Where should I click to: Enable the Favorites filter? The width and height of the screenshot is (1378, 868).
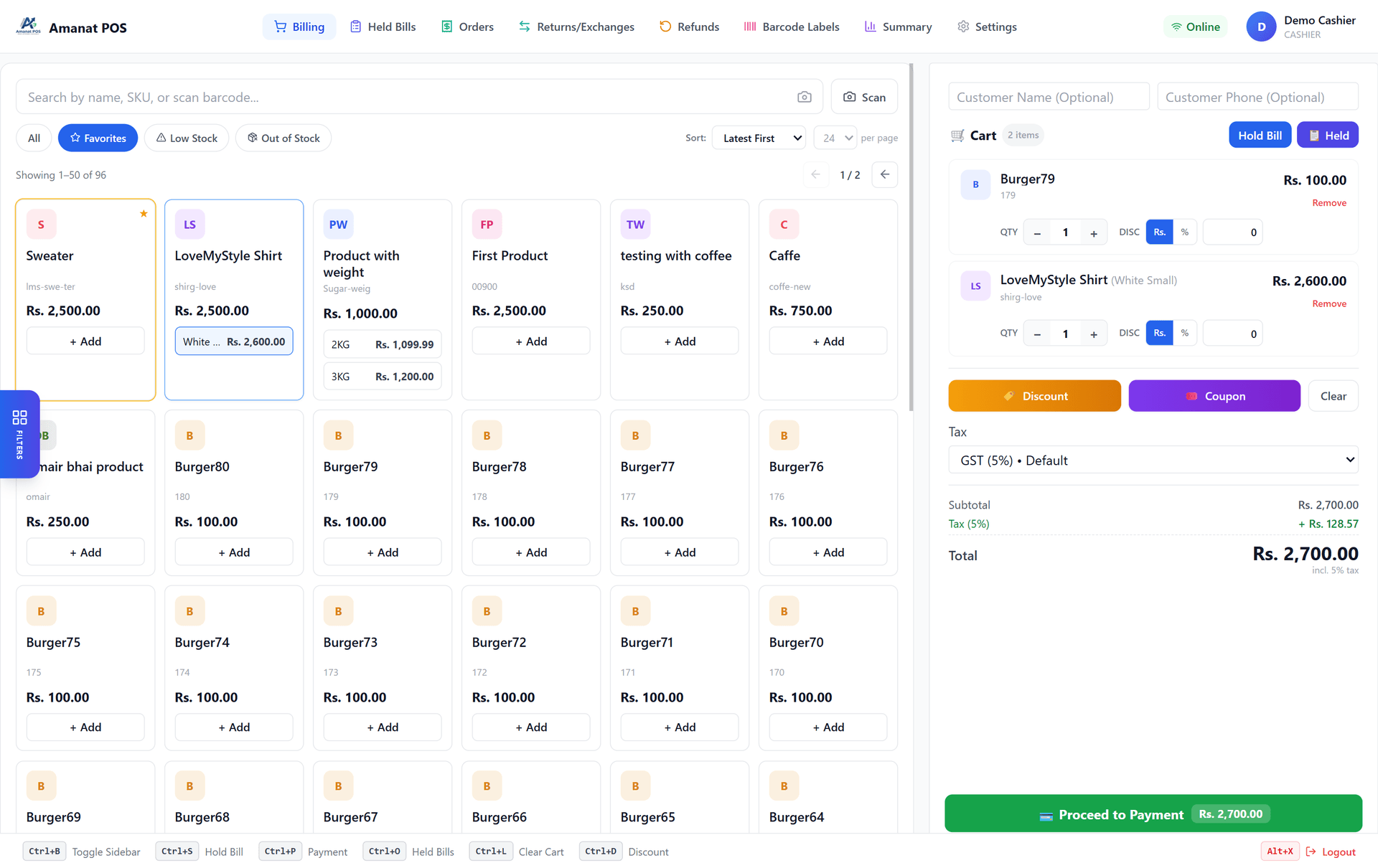[98, 138]
